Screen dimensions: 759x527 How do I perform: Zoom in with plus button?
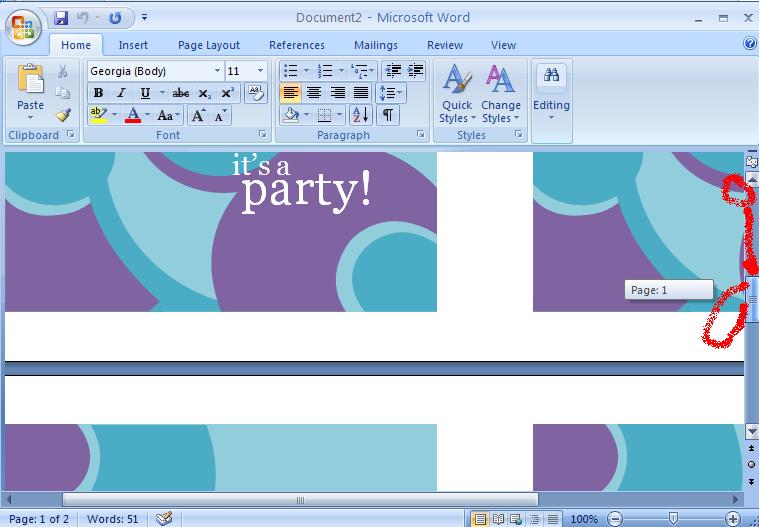[733, 519]
